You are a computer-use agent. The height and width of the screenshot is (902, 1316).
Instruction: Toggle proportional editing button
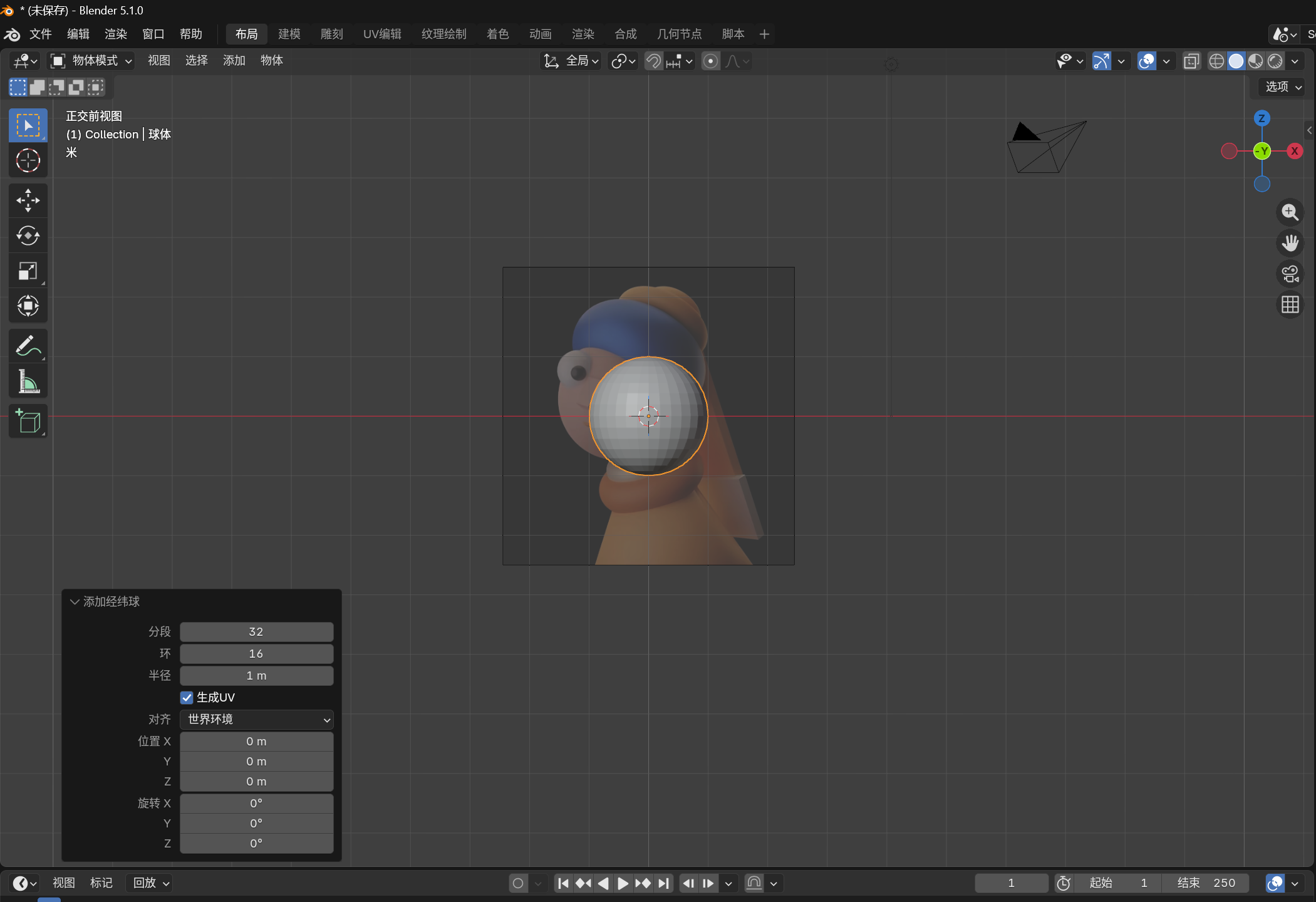(710, 61)
